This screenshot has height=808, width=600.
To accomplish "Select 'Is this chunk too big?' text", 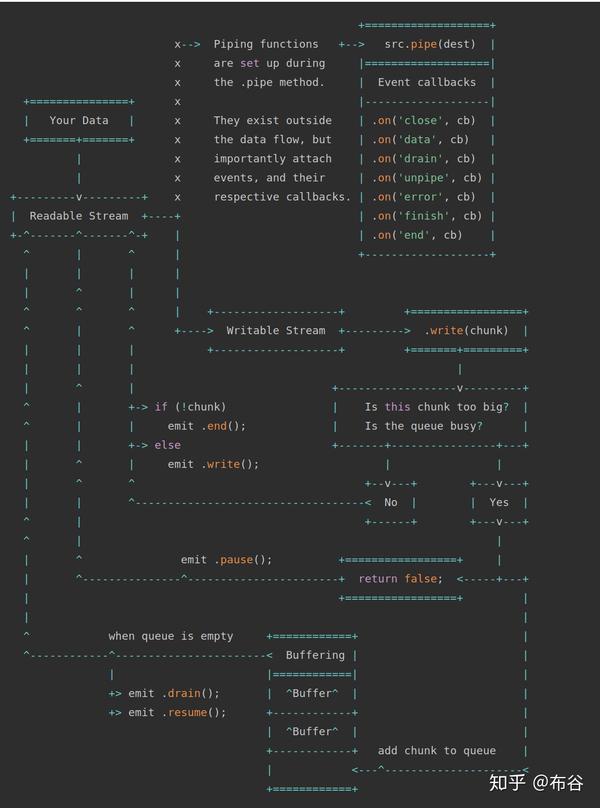I will 437,407.
